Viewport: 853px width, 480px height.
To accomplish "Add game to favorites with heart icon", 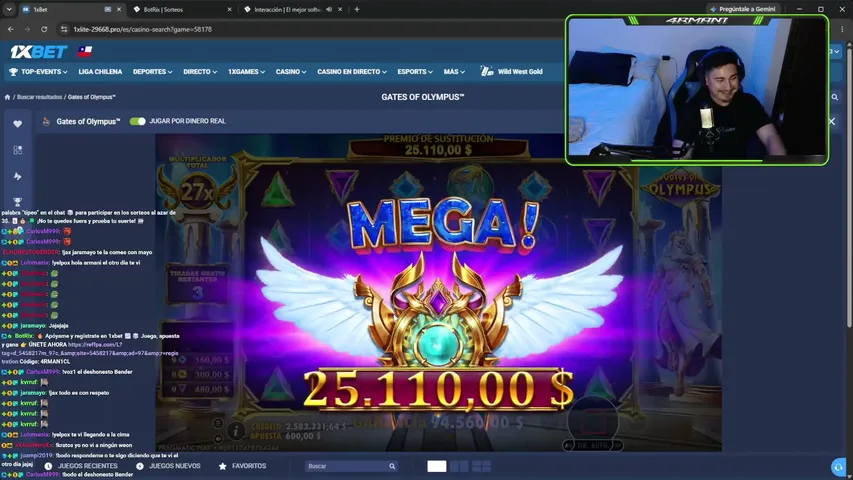I will pyautogui.click(x=17, y=124).
